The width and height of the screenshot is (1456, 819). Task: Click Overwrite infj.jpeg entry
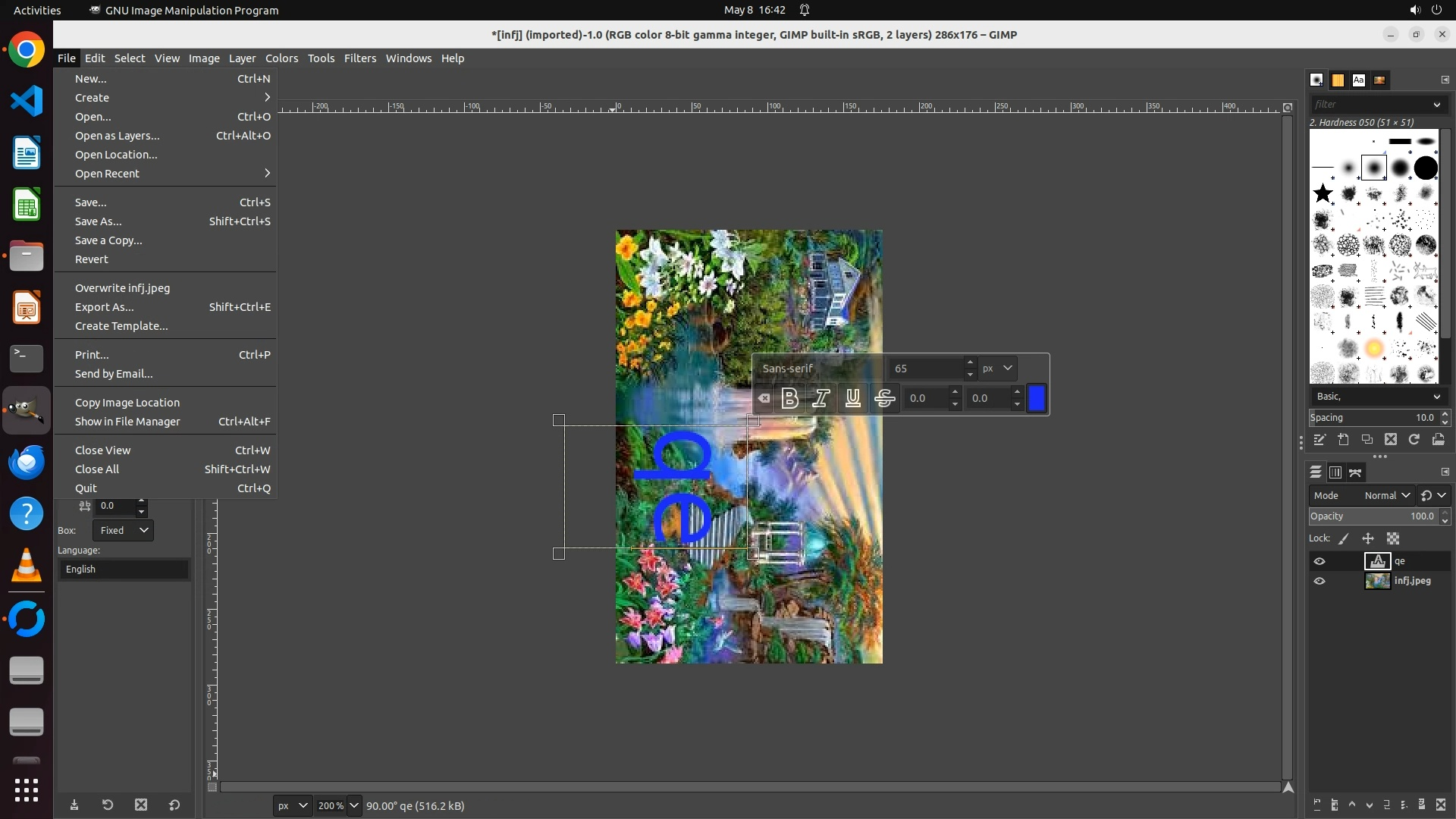(x=122, y=288)
